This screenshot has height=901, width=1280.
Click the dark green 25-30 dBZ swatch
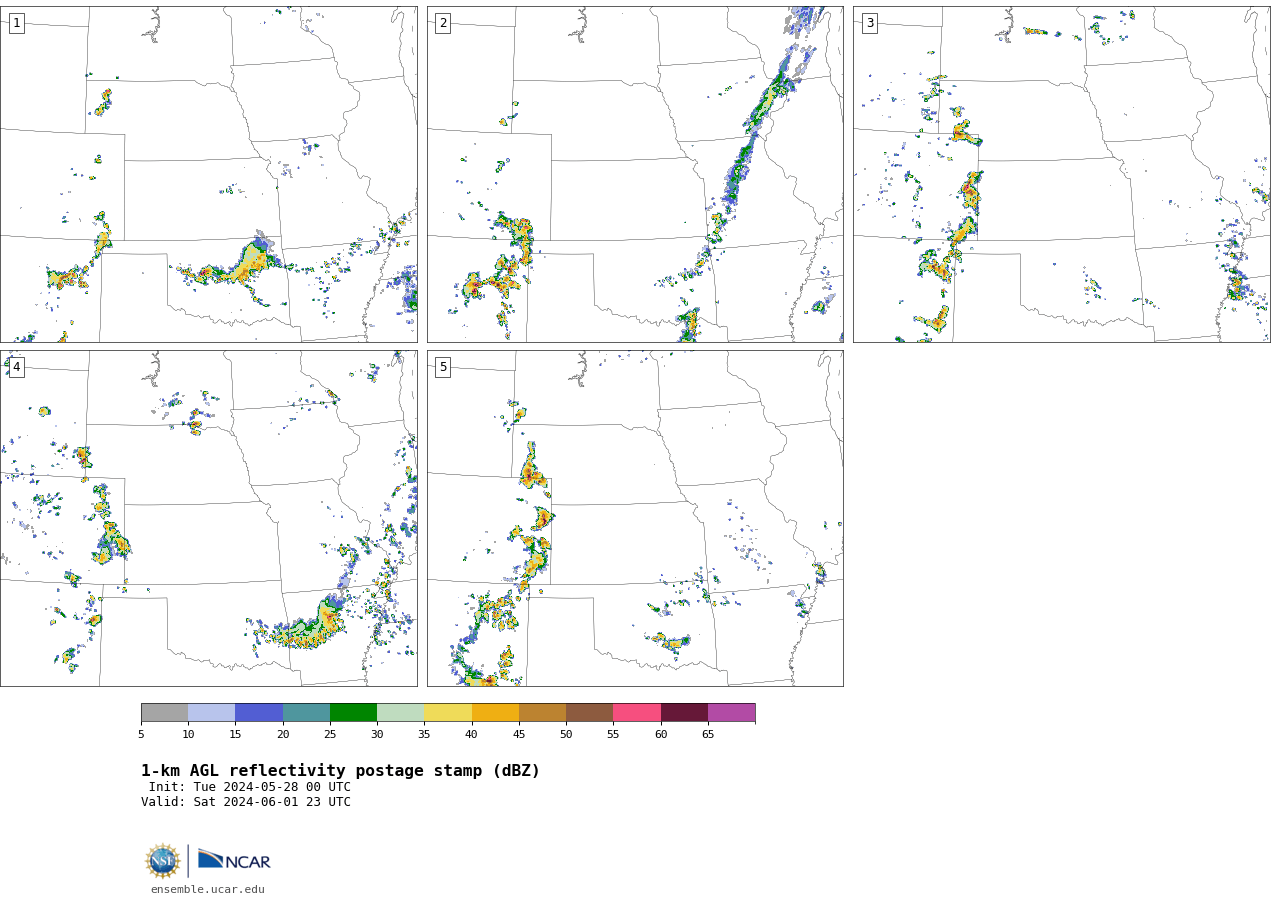coord(353,713)
